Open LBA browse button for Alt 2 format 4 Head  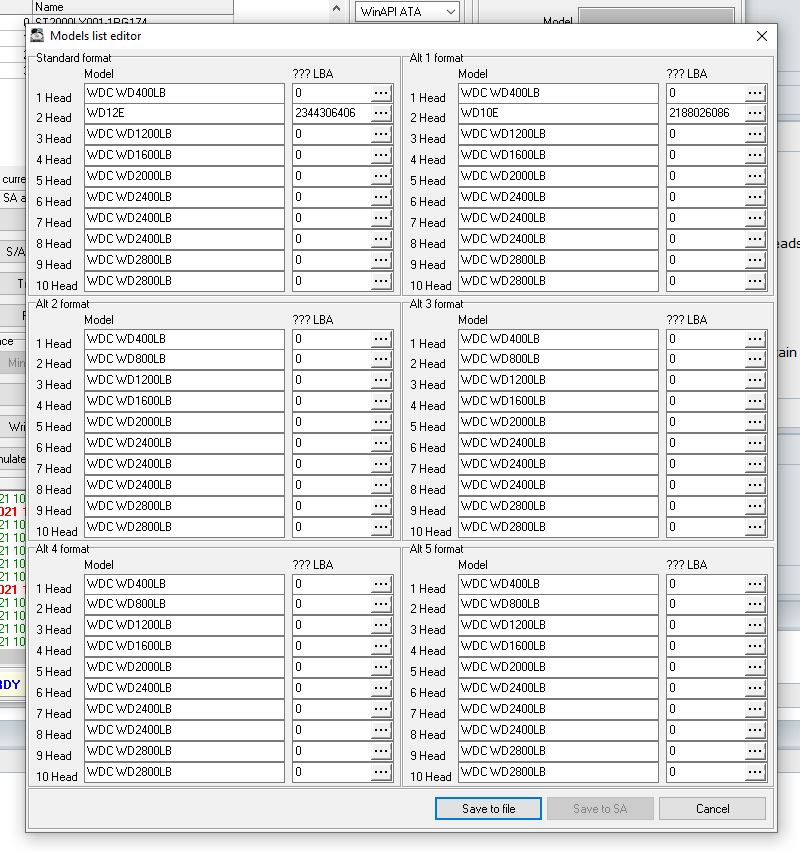pos(381,401)
